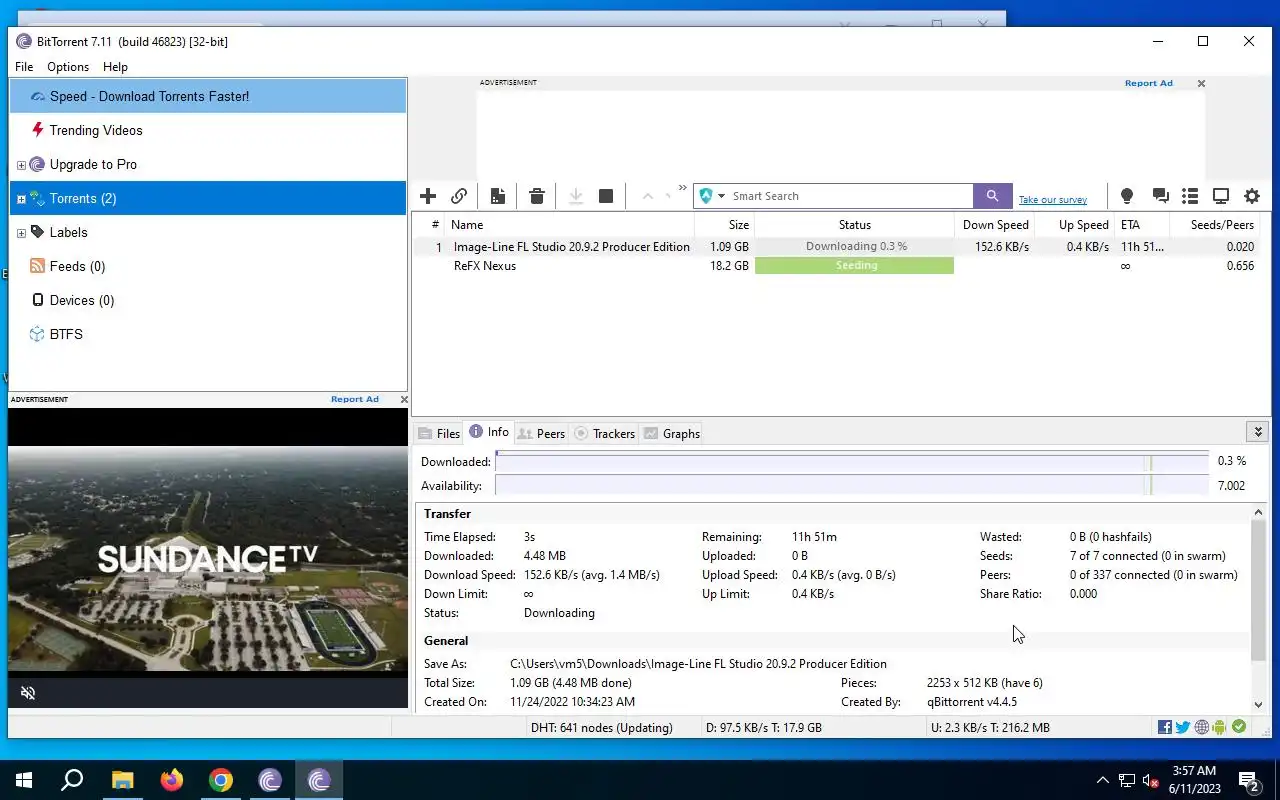Sort by Seeds/Peers column header
This screenshot has height=800, width=1280.
coord(1215,225)
